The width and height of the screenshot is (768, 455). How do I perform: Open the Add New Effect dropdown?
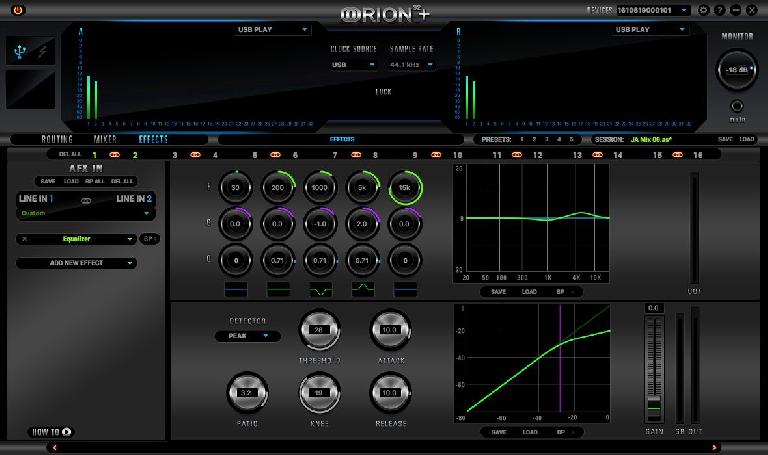tap(76, 263)
